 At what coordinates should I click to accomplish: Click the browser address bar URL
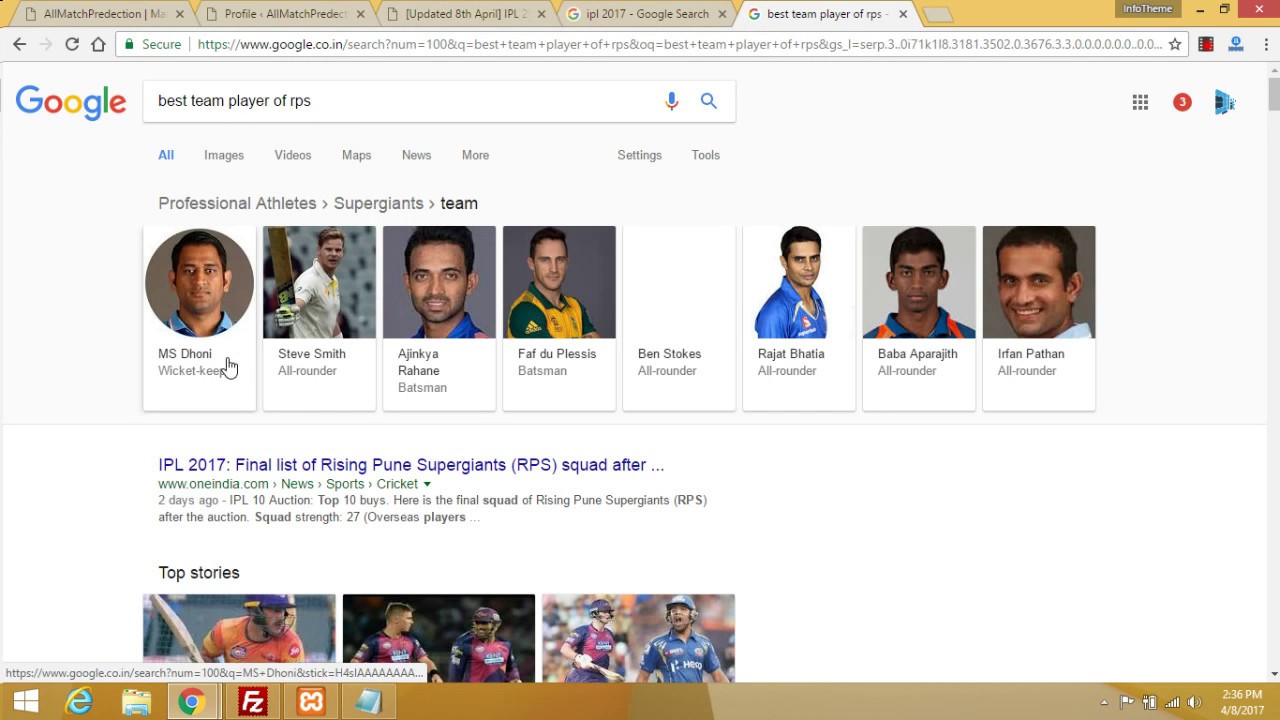coord(680,44)
